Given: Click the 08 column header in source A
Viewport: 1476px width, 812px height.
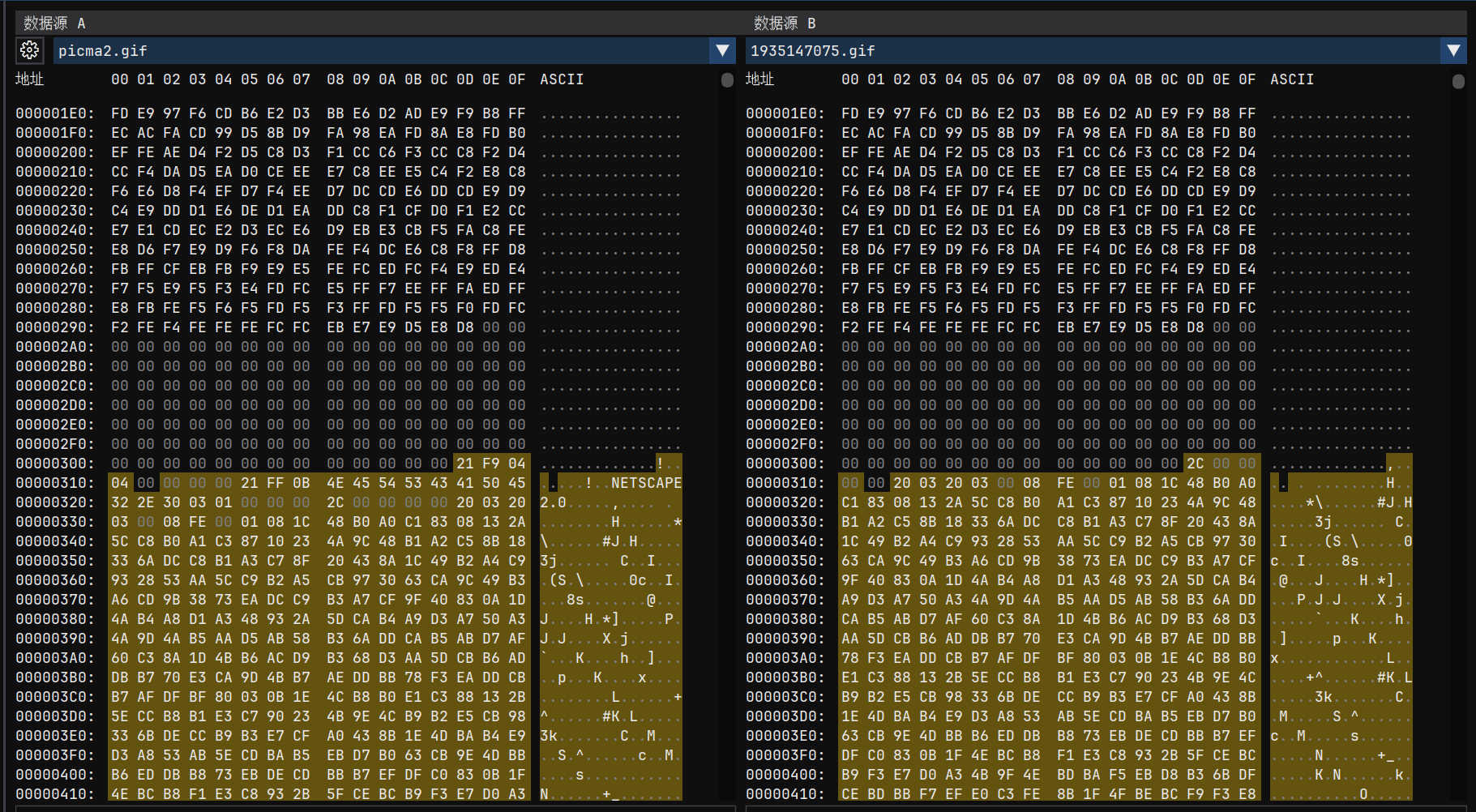Looking at the screenshot, I should click(x=336, y=79).
